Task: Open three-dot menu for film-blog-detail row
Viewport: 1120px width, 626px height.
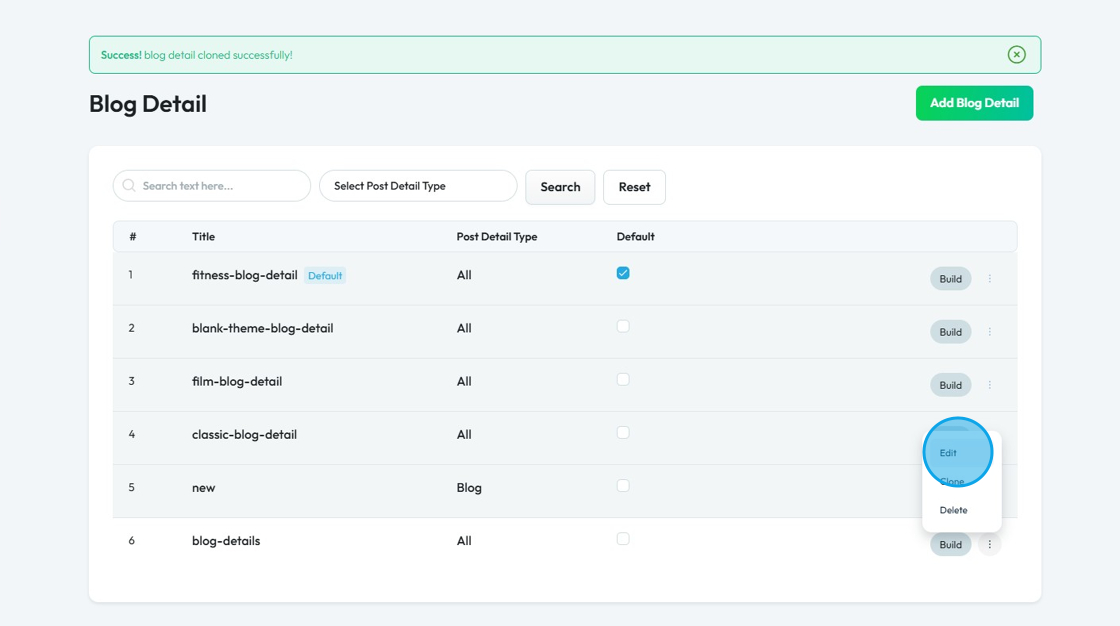Action: click(x=990, y=385)
